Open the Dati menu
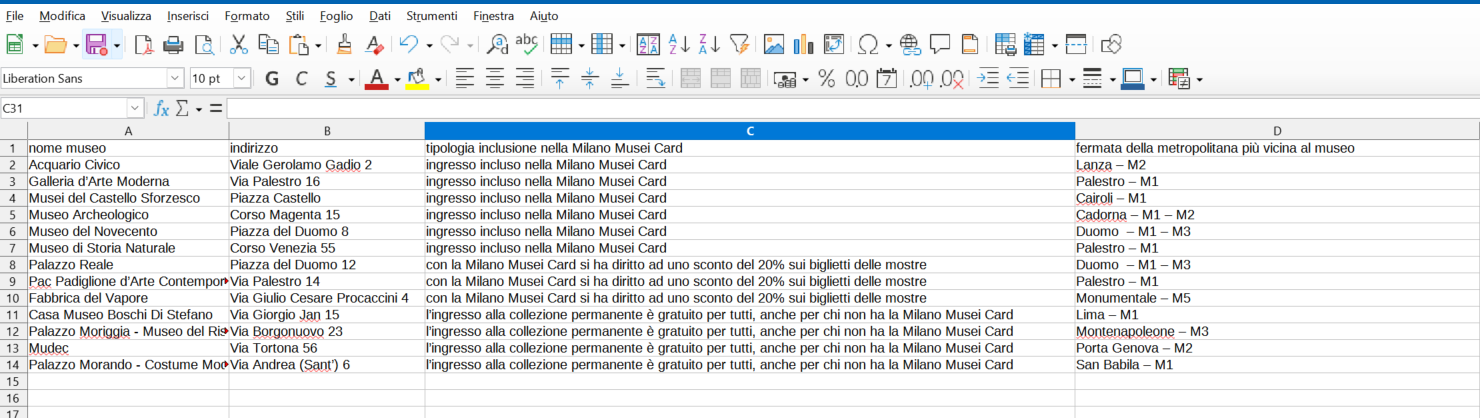 point(380,16)
